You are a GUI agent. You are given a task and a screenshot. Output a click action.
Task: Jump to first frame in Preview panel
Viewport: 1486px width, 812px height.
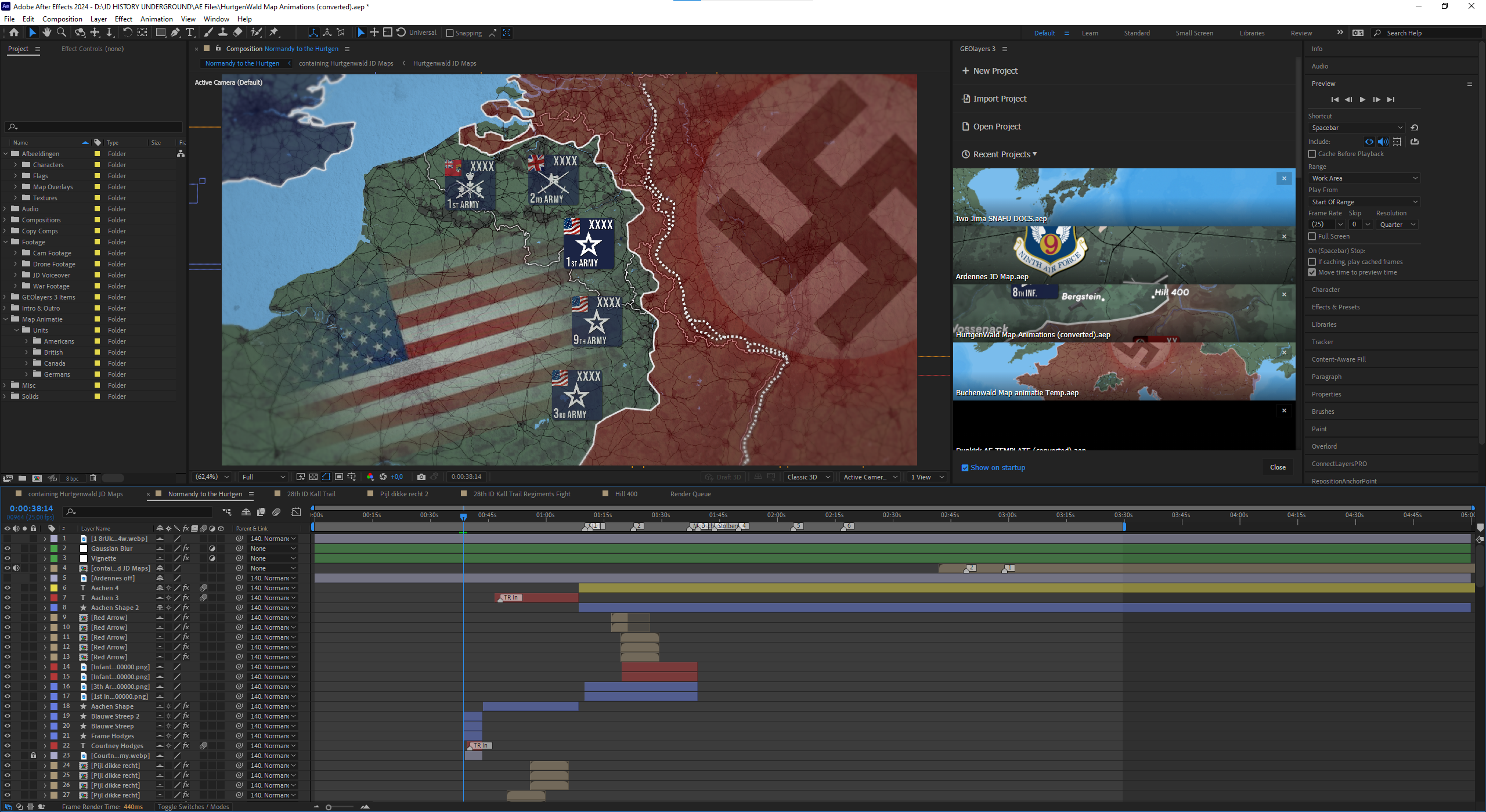[1334, 100]
